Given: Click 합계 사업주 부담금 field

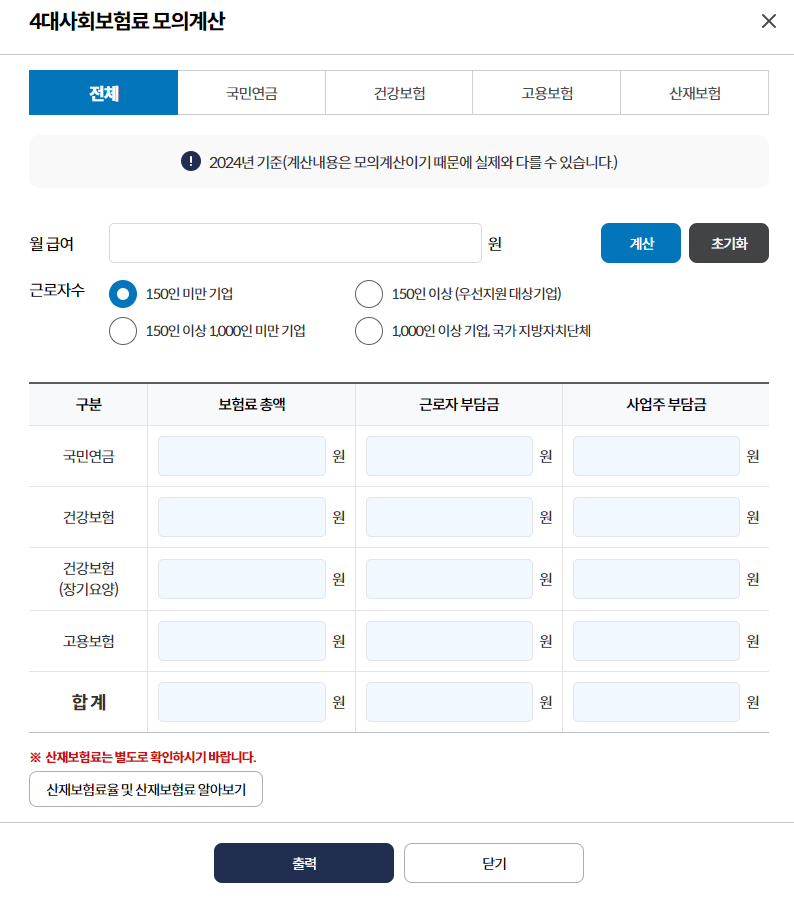Looking at the screenshot, I should pyautogui.click(x=656, y=702).
